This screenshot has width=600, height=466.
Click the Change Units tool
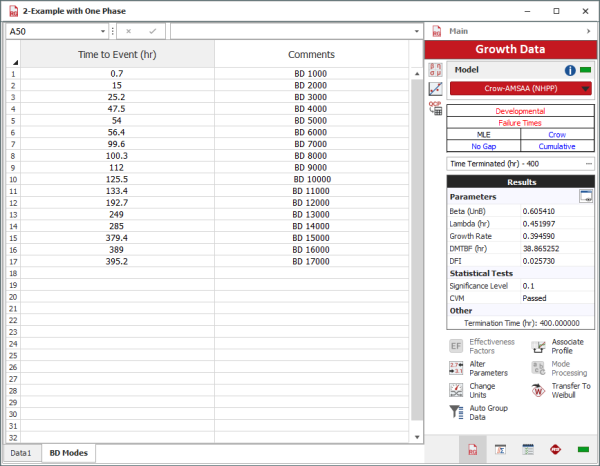(x=482, y=388)
